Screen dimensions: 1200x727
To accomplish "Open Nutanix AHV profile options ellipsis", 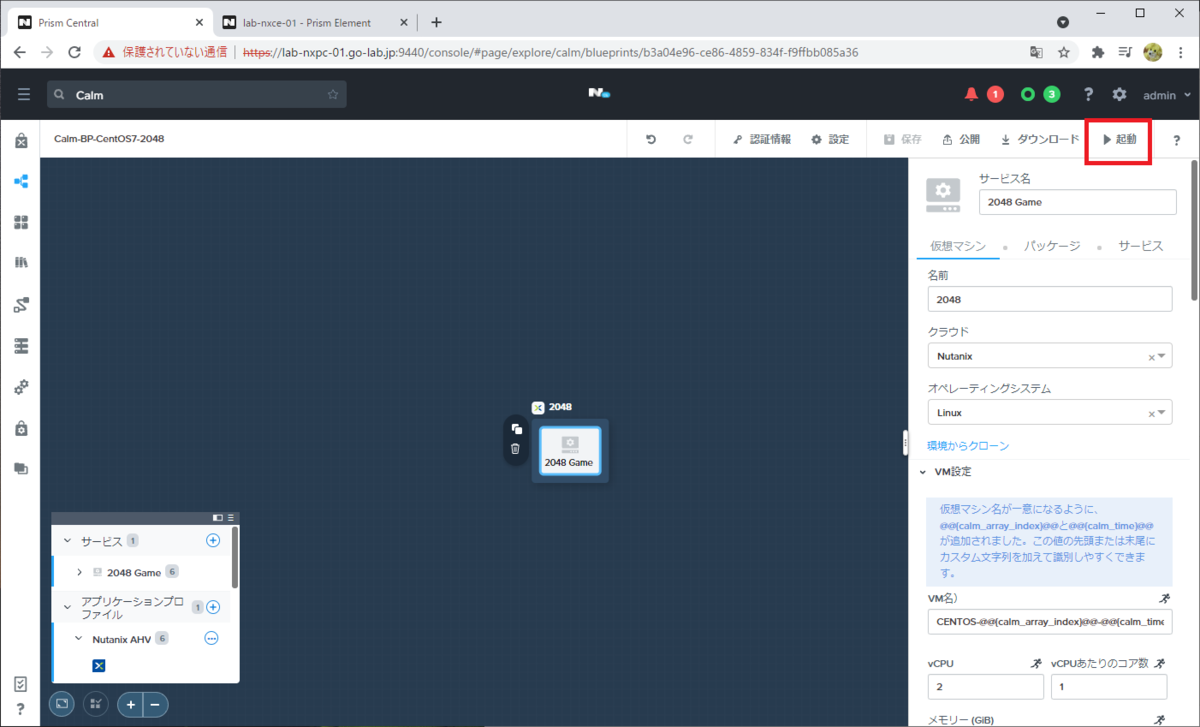I will (211, 638).
